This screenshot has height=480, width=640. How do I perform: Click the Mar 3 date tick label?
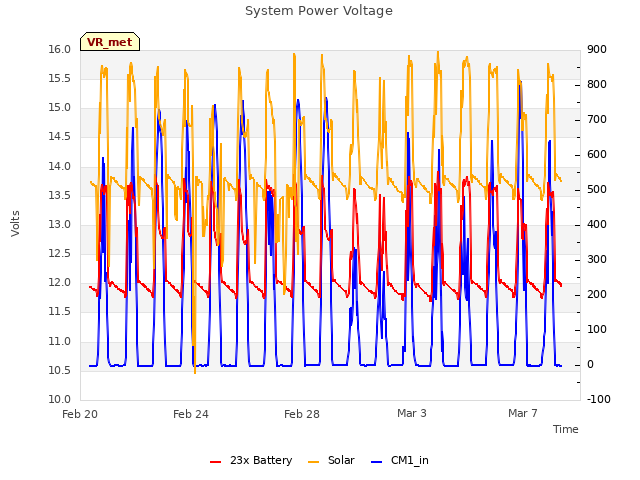tap(412, 413)
